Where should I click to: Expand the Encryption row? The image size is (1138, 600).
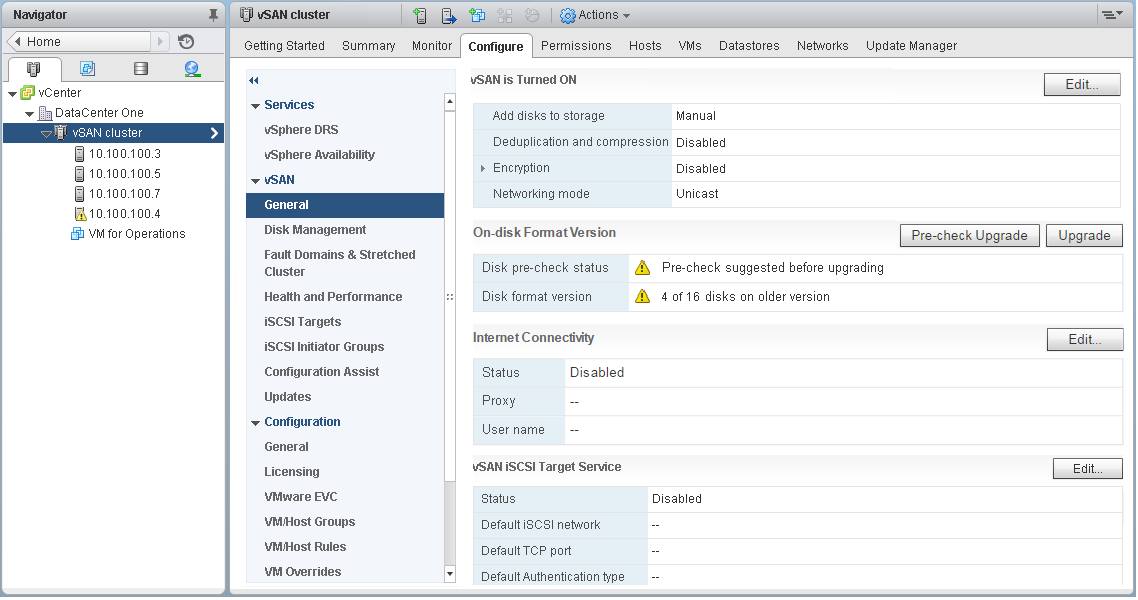(x=483, y=168)
